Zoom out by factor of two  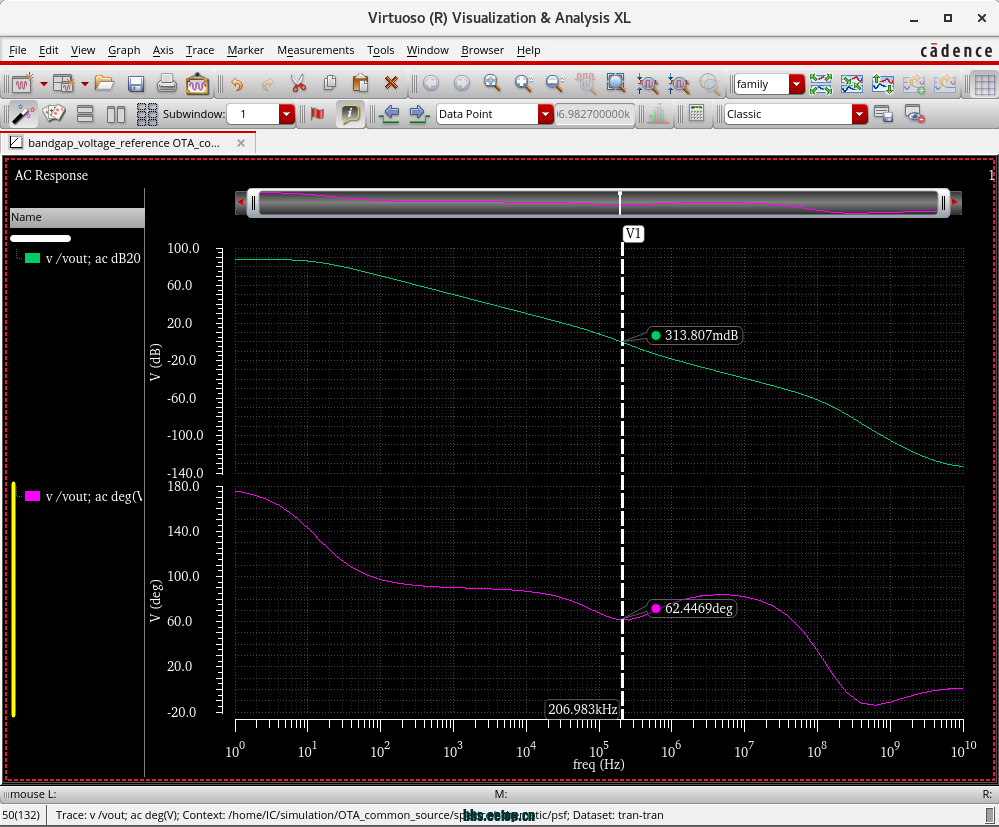click(x=554, y=84)
